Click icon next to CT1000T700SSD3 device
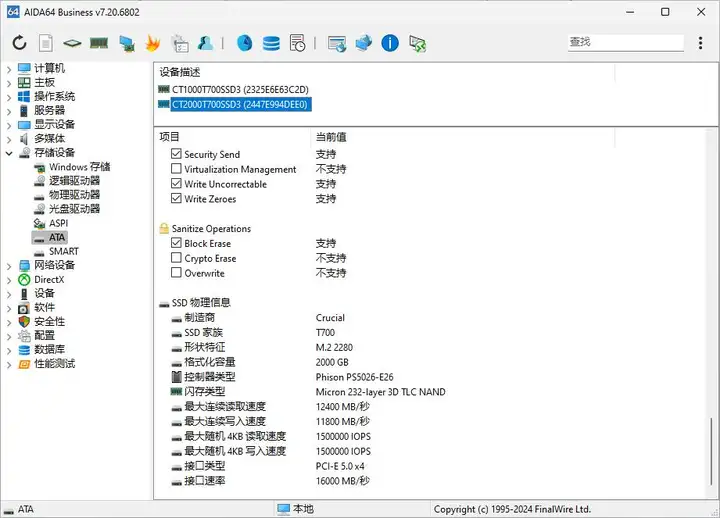The width and height of the screenshot is (720, 518). coord(163,89)
